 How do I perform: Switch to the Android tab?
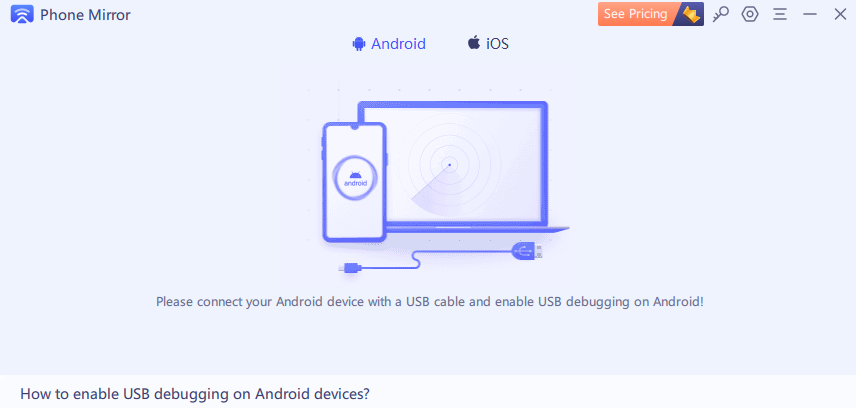pyautogui.click(x=389, y=44)
